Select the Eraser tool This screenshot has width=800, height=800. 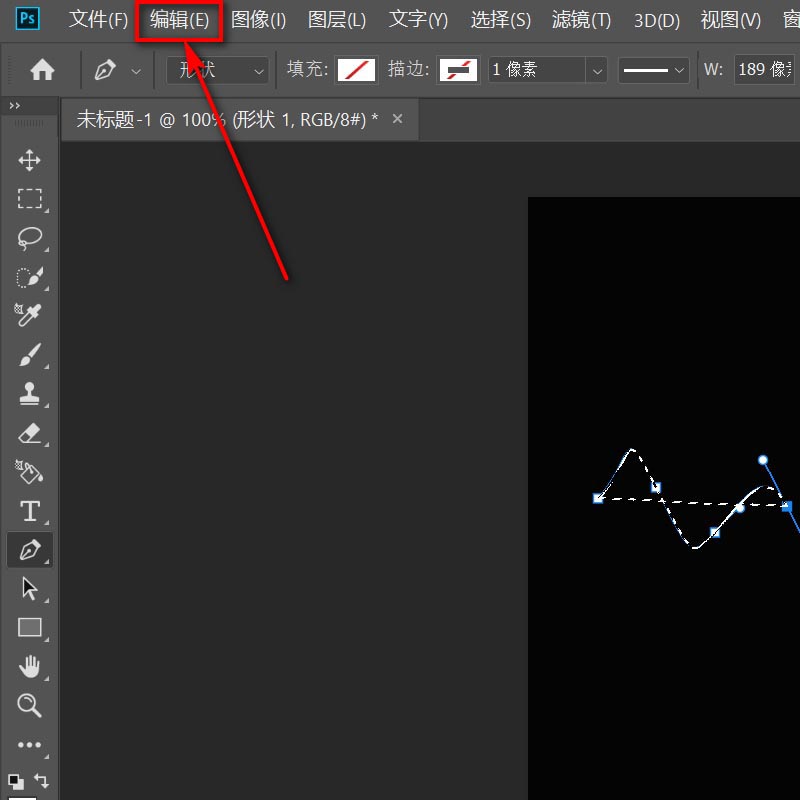pos(29,434)
